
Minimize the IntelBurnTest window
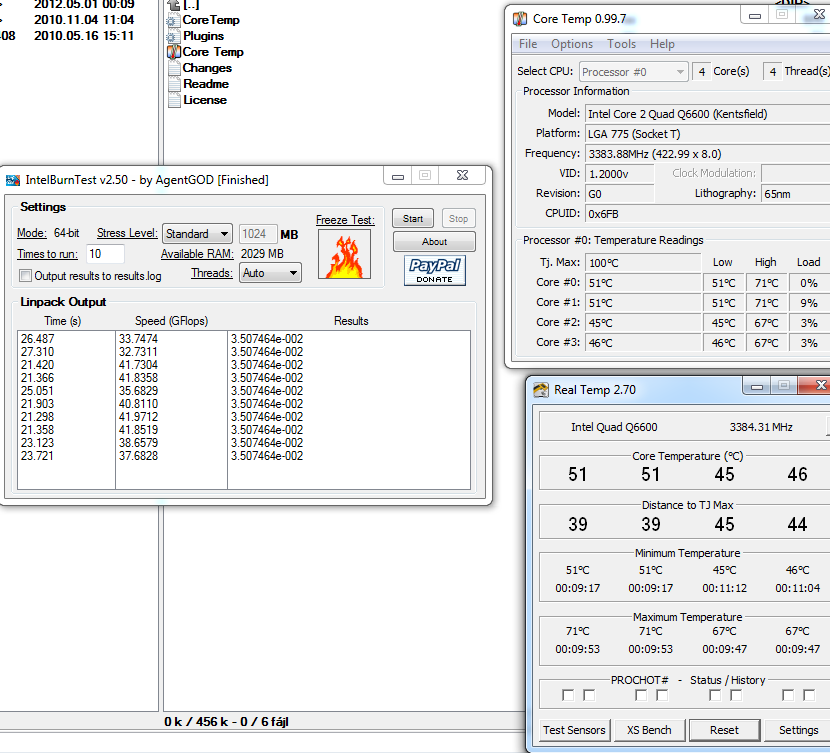(x=398, y=176)
